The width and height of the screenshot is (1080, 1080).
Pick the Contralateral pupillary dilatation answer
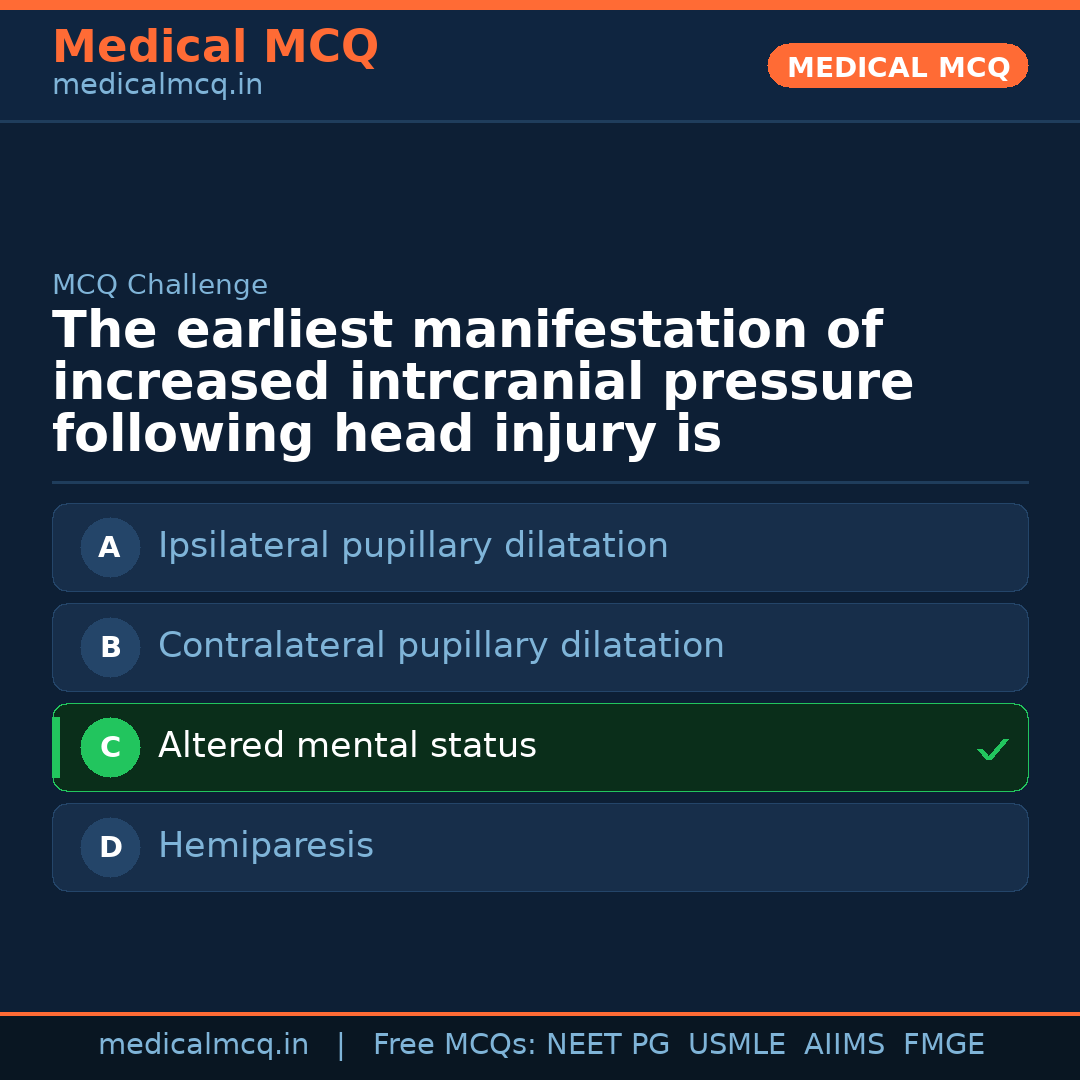click(441, 646)
